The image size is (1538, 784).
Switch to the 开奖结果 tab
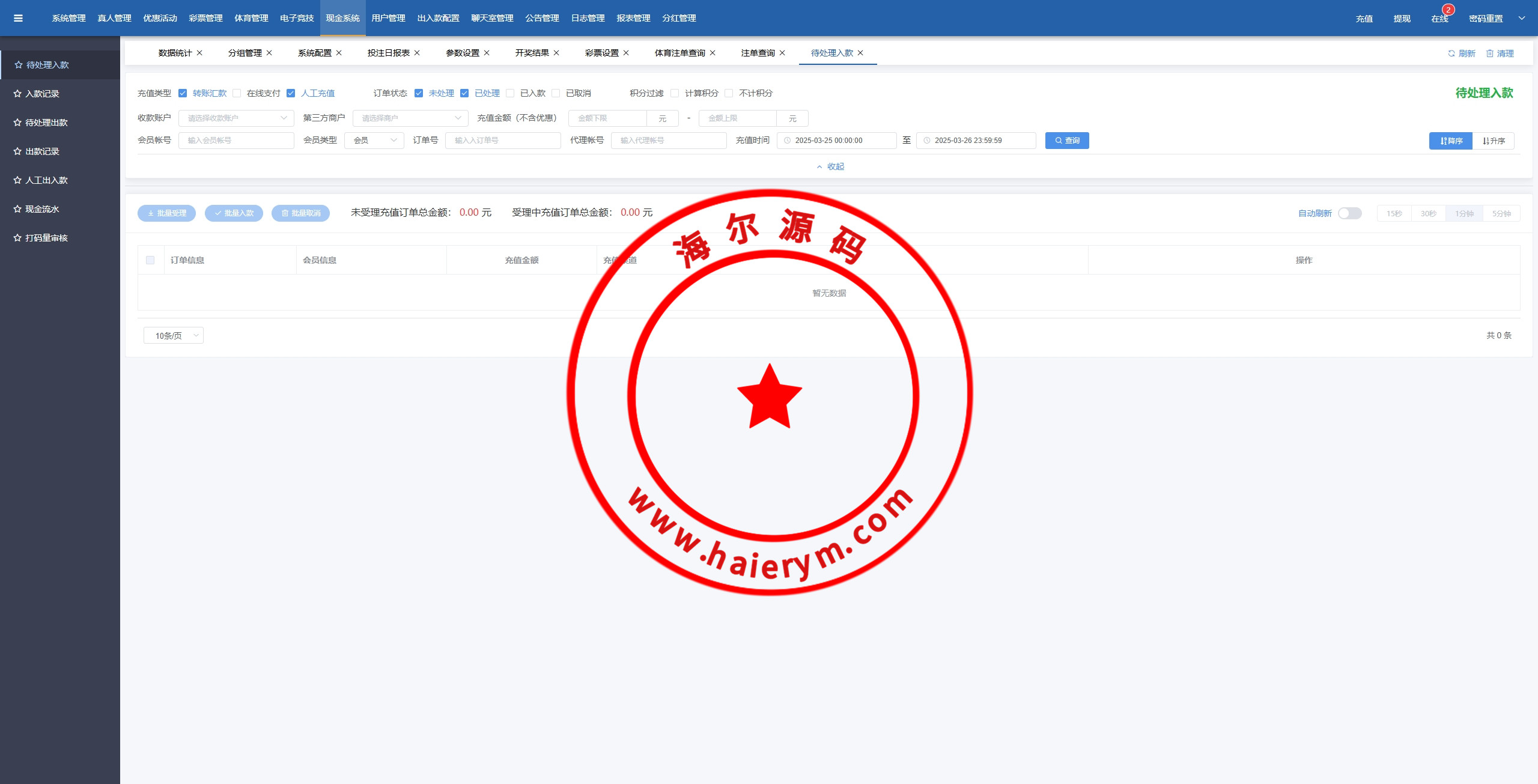tap(532, 53)
